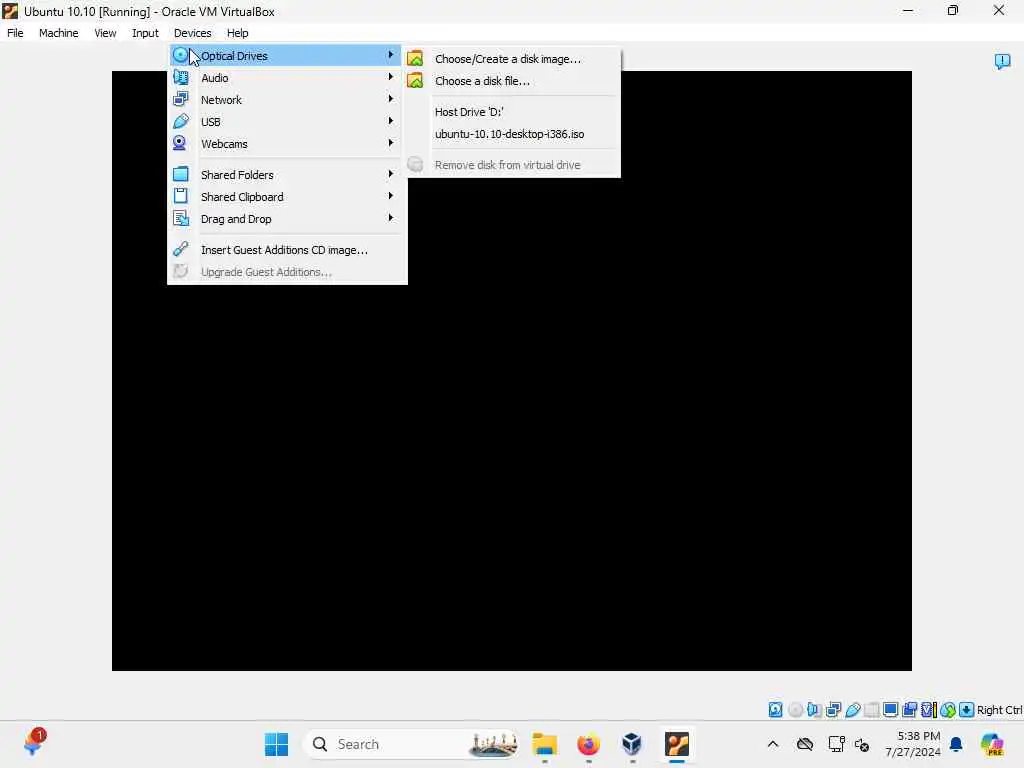Click network adapters status bar icon
Image resolution: width=1024 pixels, height=768 pixels.
[x=833, y=709]
